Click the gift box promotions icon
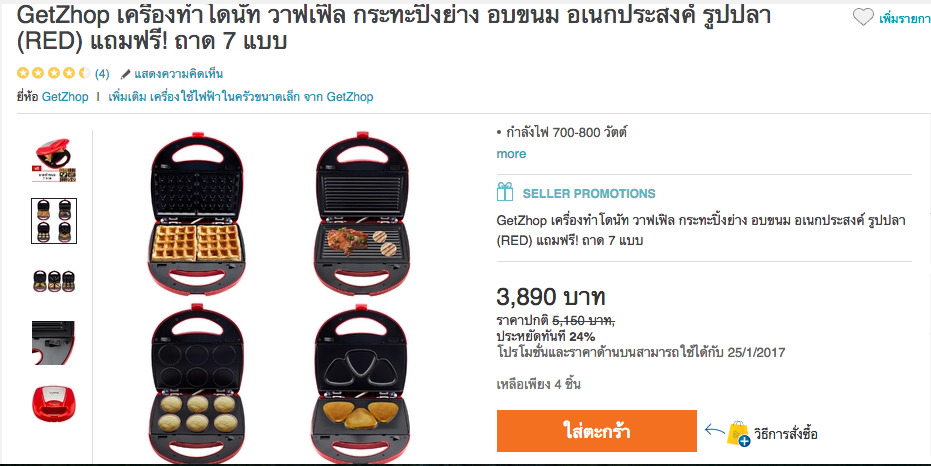 [505, 192]
